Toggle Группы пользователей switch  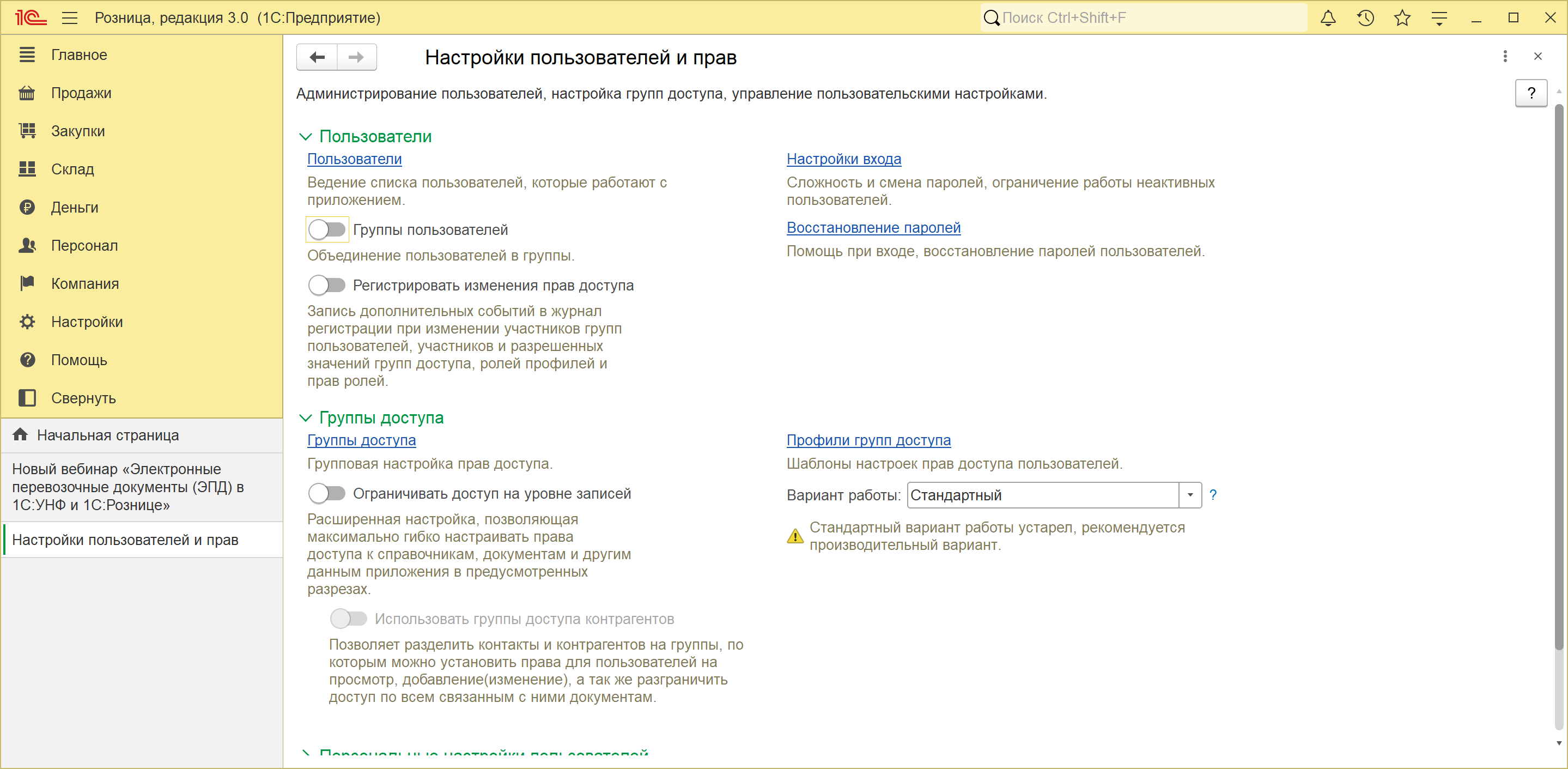click(x=327, y=229)
